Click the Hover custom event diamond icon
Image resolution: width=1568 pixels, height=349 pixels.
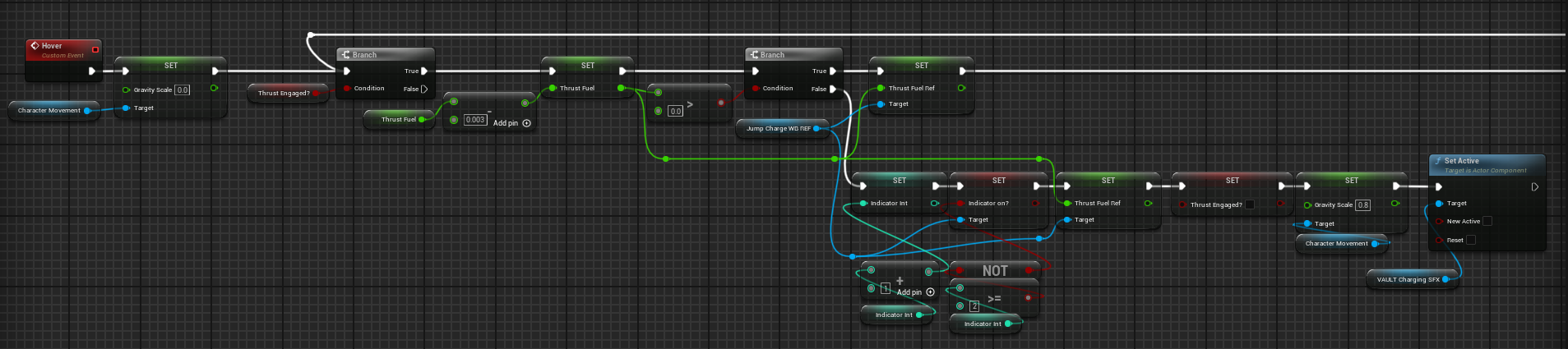35,46
